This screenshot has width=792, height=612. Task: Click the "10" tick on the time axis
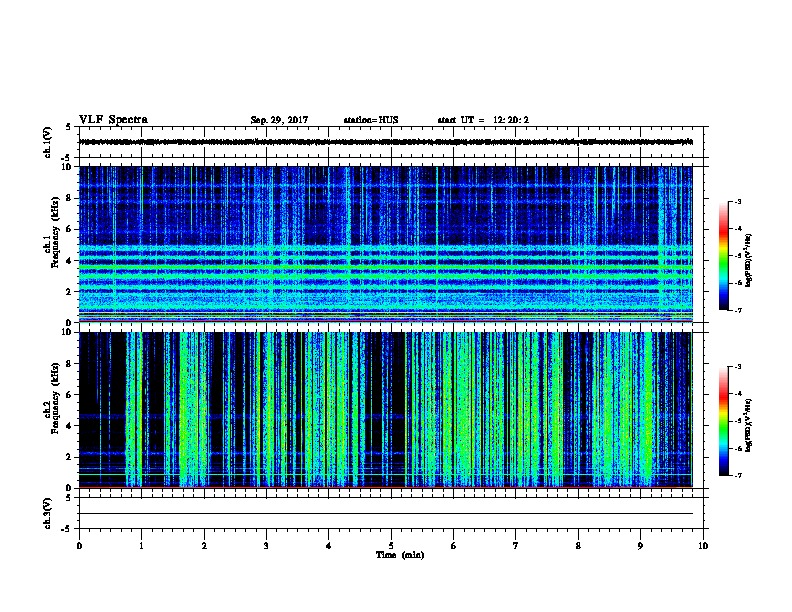[703, 546]
